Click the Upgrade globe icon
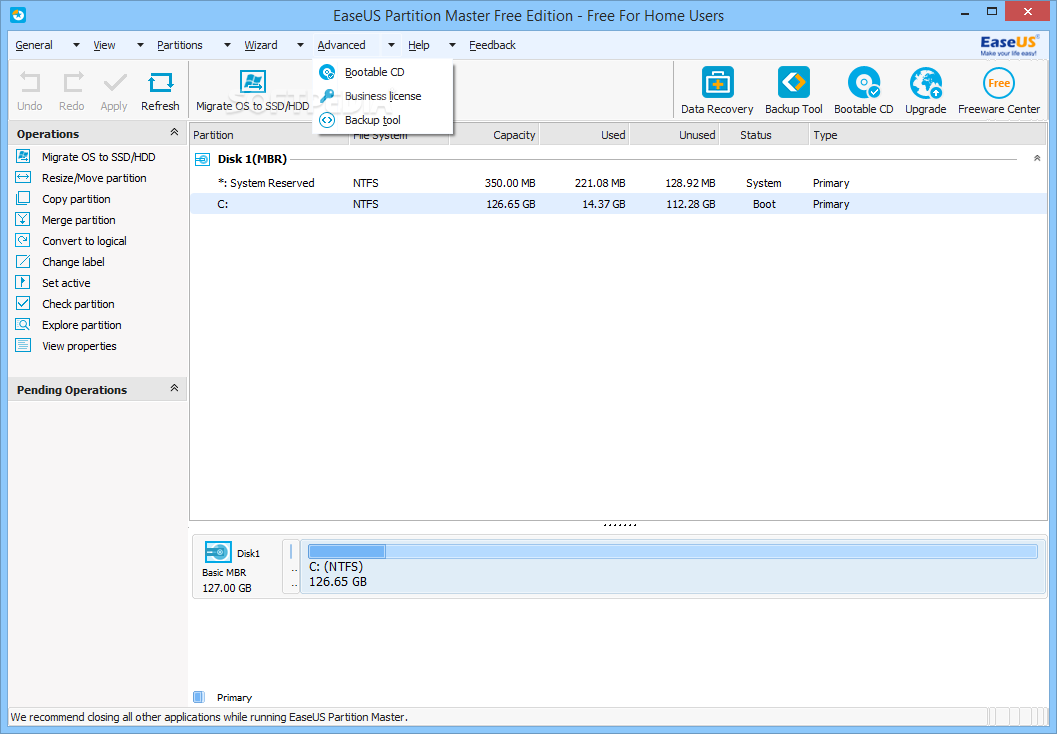Image resolution: width=1057 pixels, height=734 pixels. click(x=926, y=83)
